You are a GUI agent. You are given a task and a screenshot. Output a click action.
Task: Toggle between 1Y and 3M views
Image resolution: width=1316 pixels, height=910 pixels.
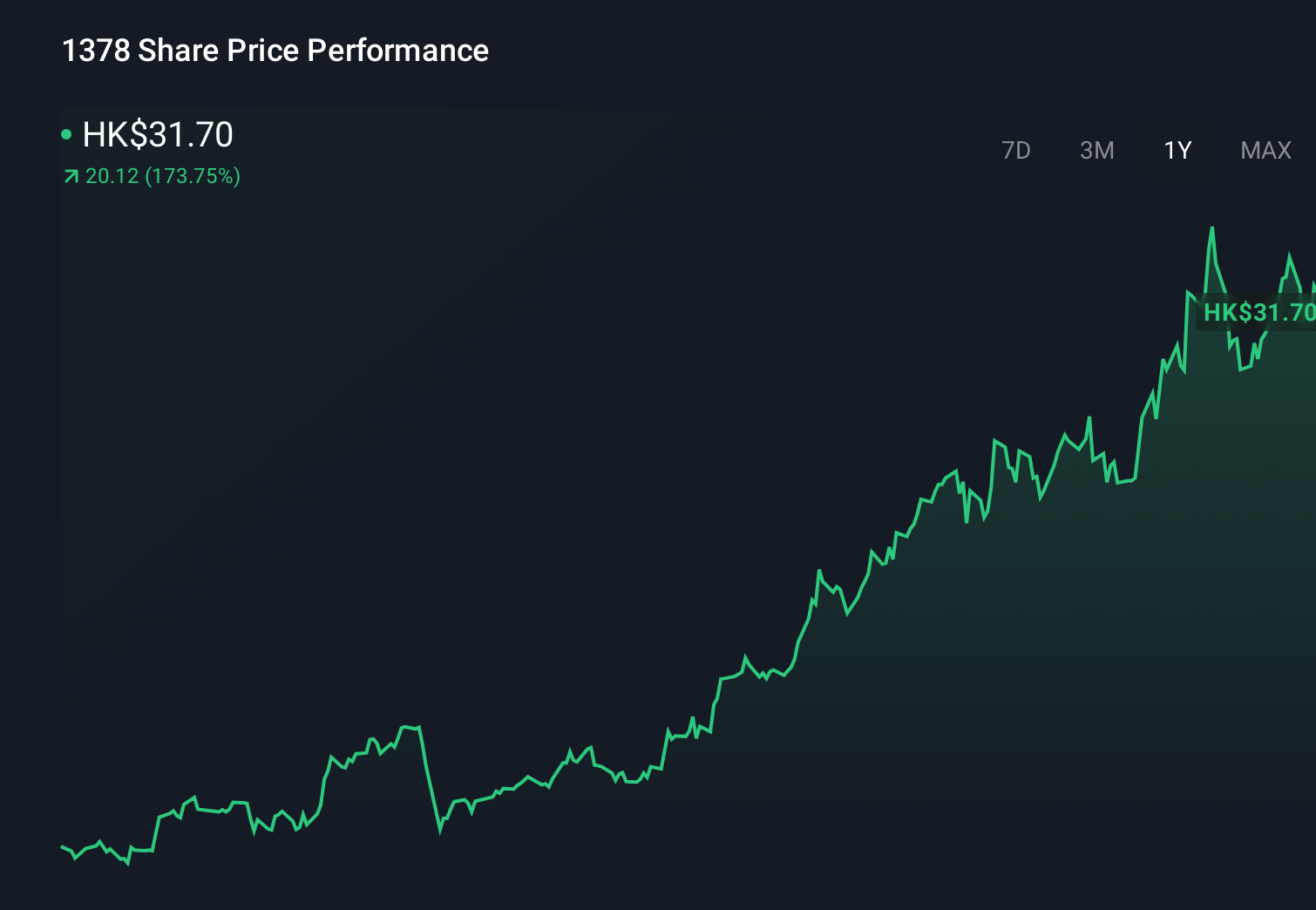(1096, 150)
